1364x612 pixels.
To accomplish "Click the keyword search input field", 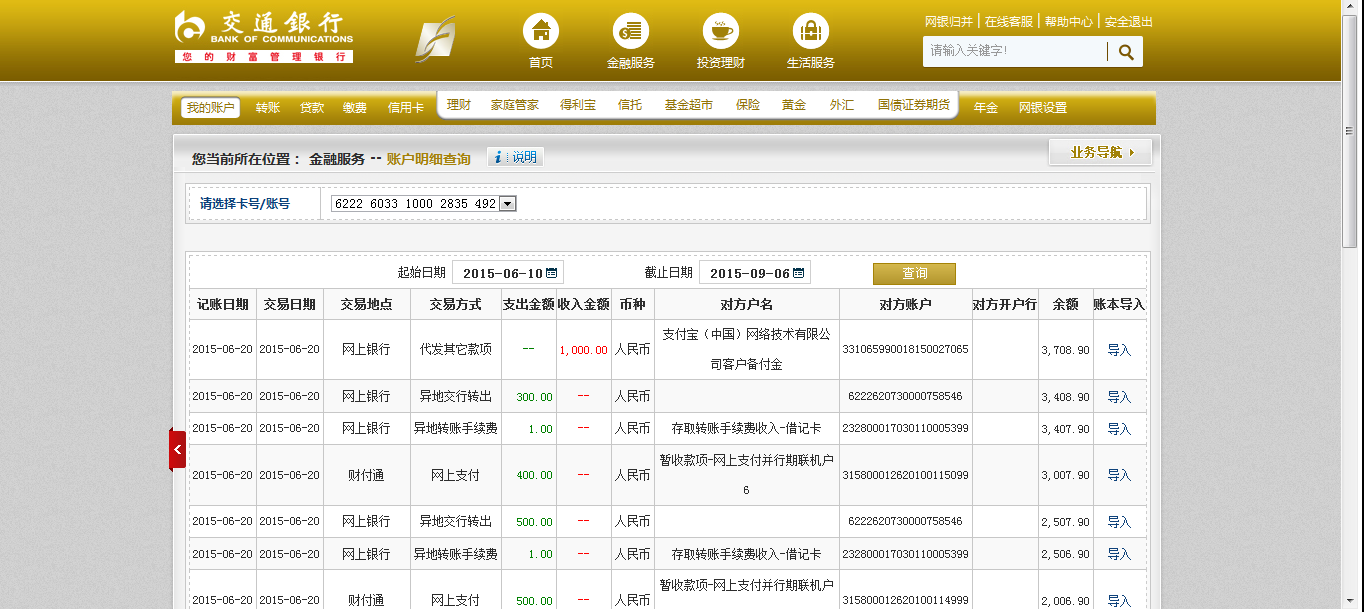I will point(1014,51).
